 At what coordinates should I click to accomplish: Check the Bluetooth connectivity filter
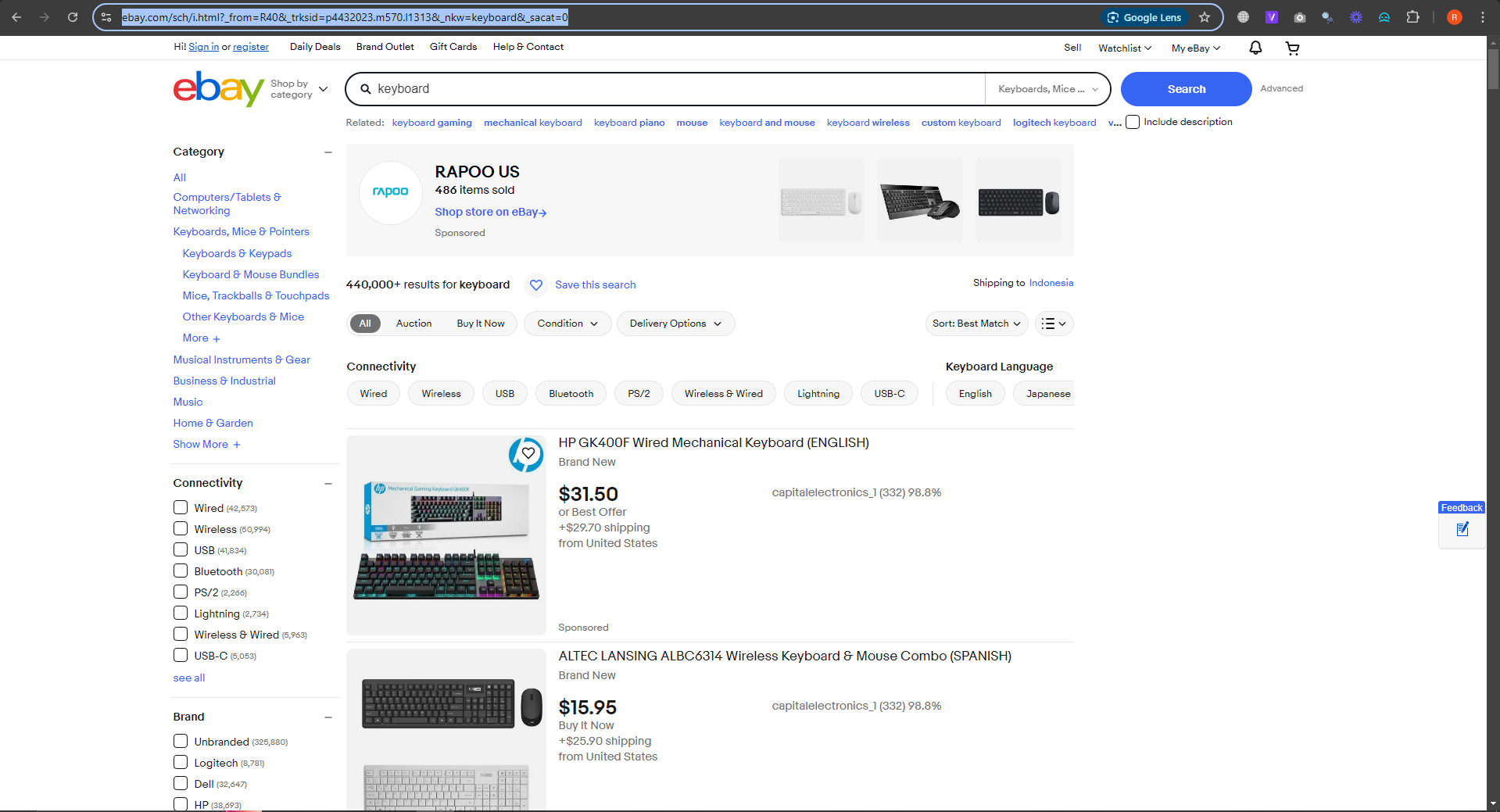[181, 571]
